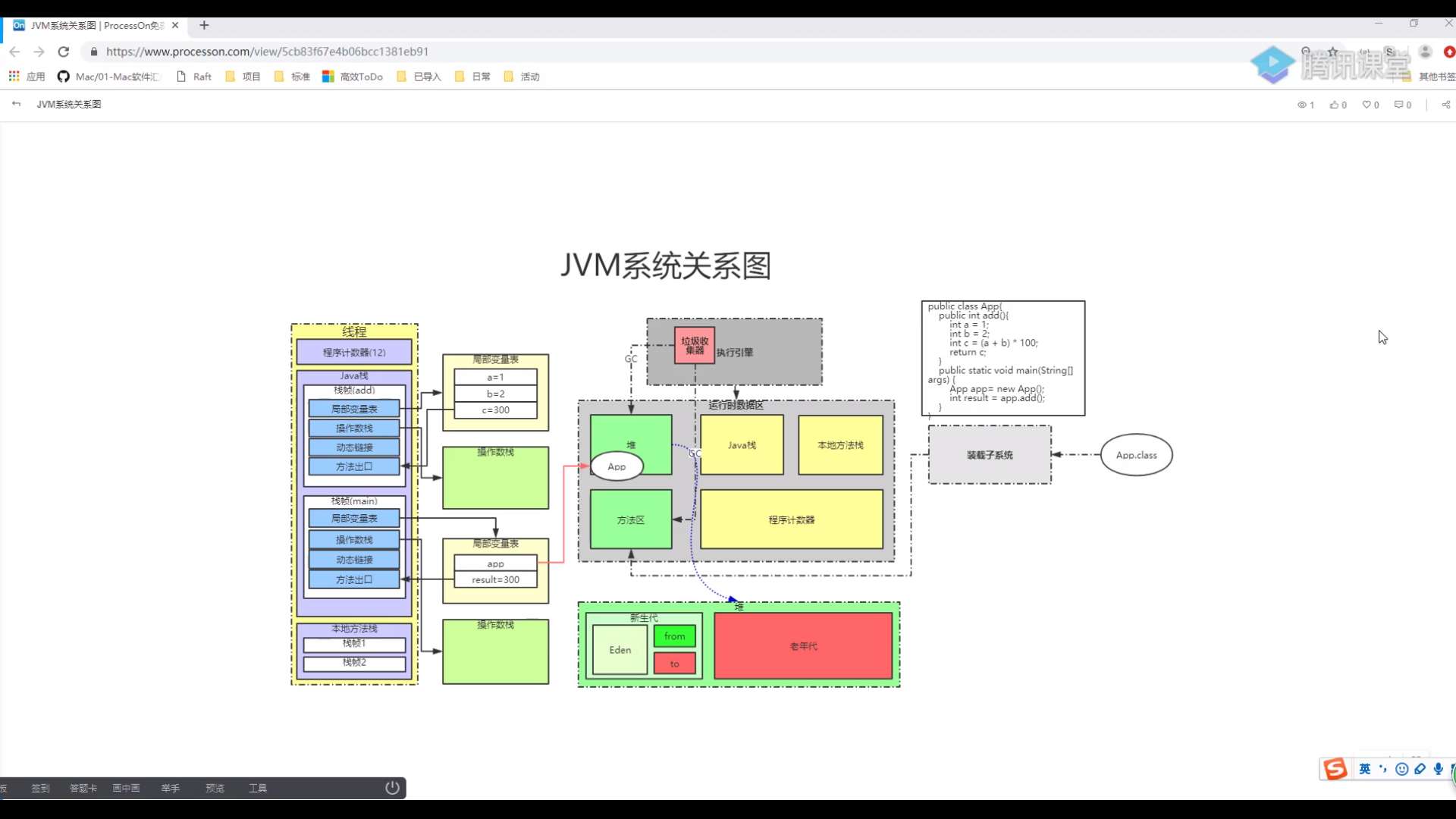Image resolution: width=1456 pixels, height=819 pixels.
Task: Toggle the 英 language mode indicator
Action: [1365, 769]
